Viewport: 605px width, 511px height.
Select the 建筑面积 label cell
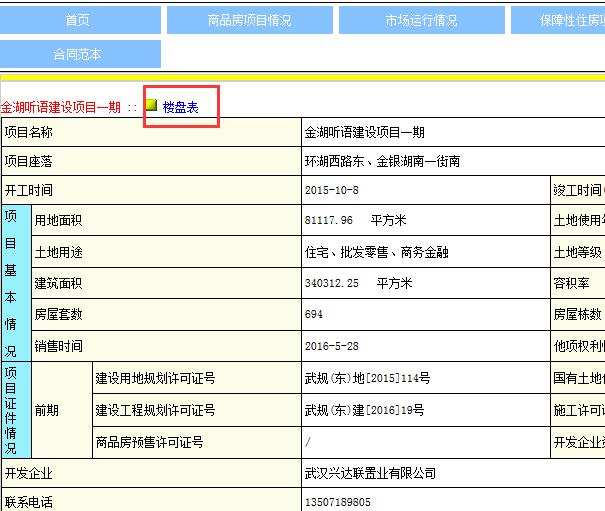click(x=166, y=283)
